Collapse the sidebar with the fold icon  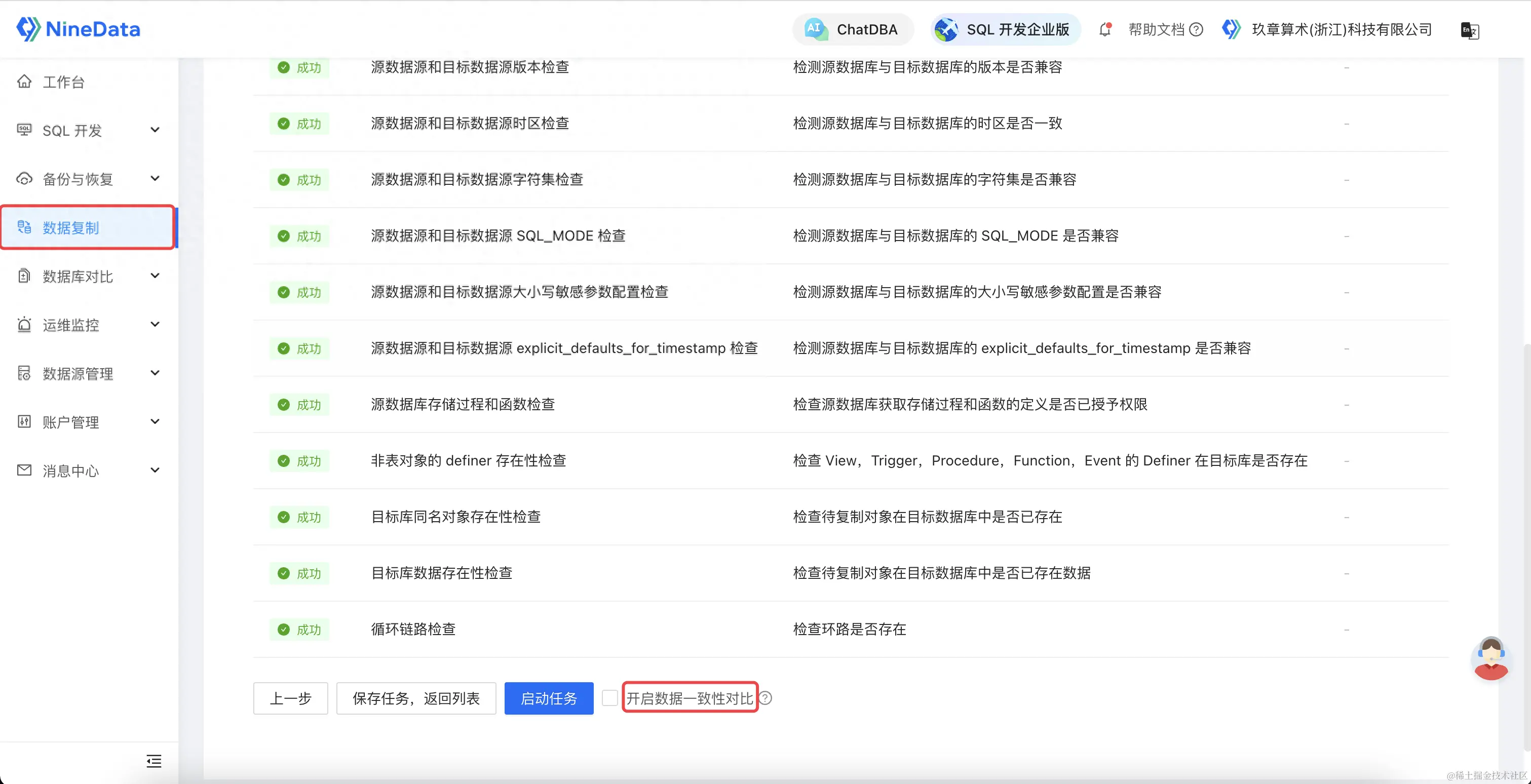tap(154, 761)
